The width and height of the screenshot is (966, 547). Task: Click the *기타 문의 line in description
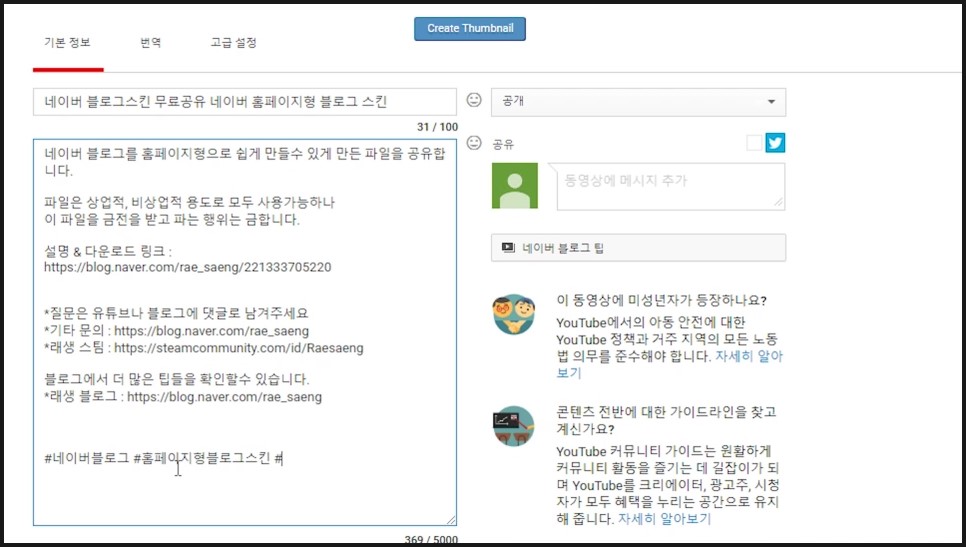176,331
